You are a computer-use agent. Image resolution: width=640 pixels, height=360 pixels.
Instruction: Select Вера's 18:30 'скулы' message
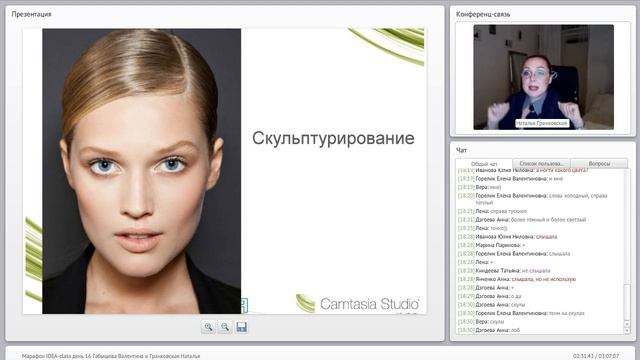point(481,322)
